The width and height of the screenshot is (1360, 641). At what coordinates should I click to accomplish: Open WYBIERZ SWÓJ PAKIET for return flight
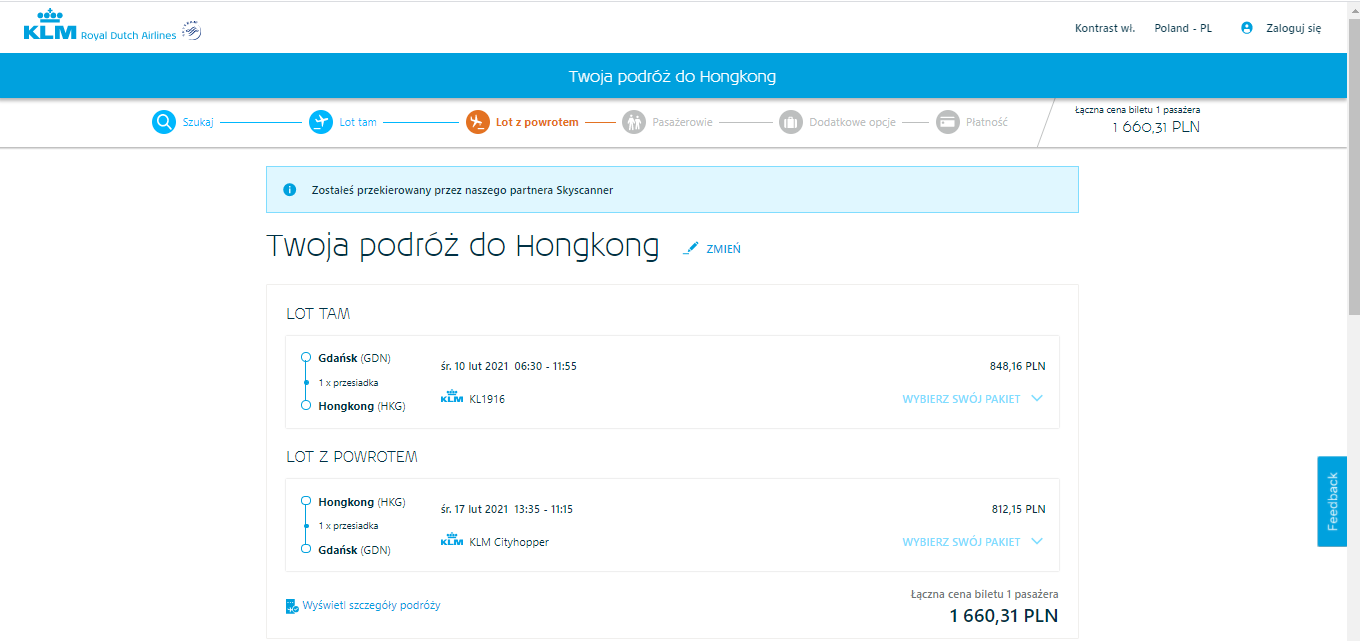(x=961, y=542)
